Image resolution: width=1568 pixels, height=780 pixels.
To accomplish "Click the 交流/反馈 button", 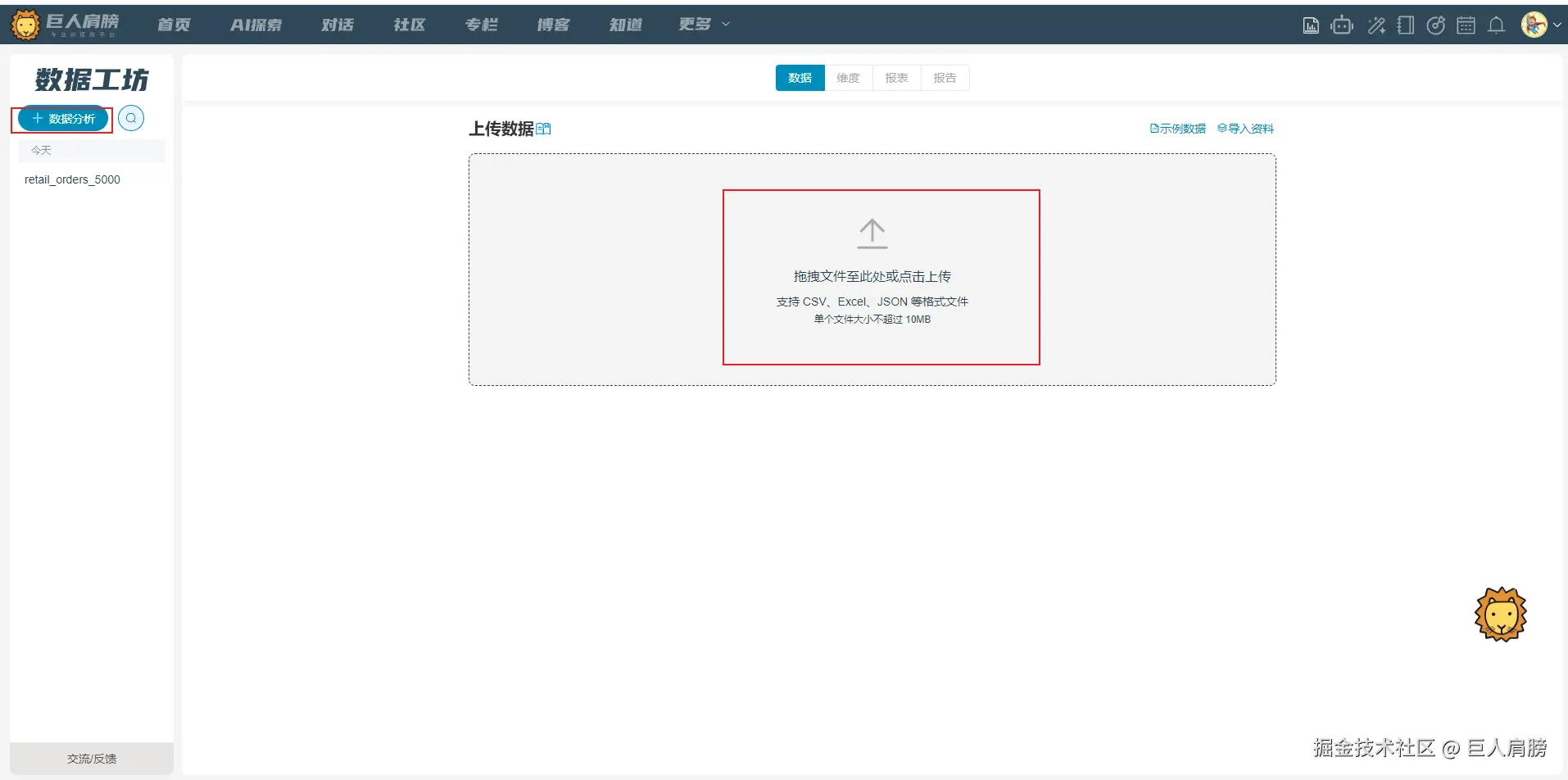I will (x=92, y=759).
